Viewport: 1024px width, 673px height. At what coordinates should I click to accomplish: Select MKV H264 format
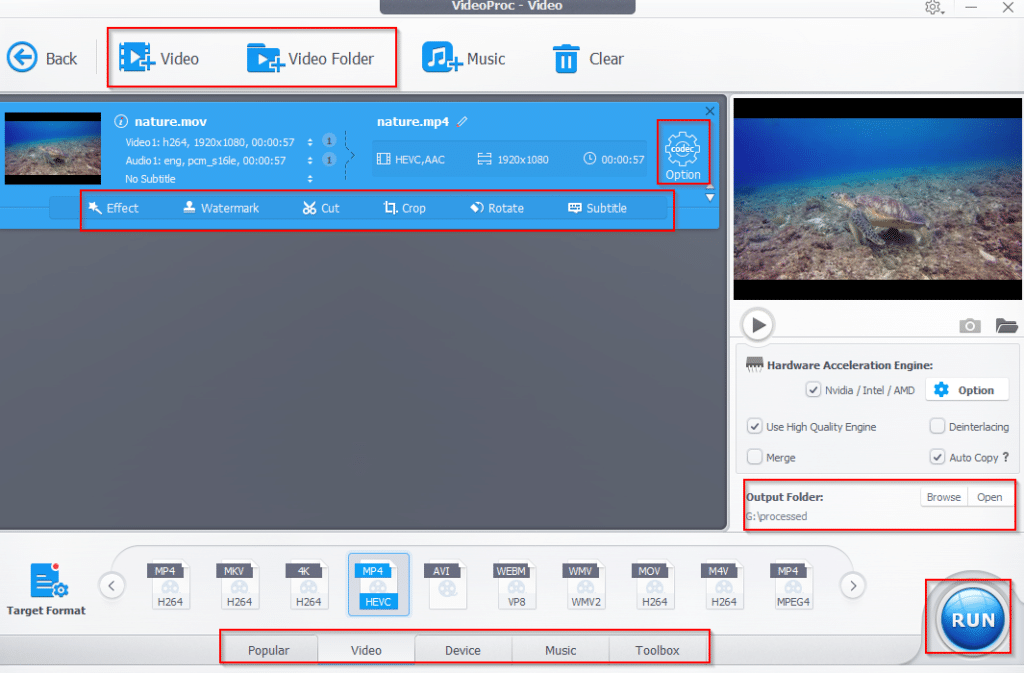point(238,585)
